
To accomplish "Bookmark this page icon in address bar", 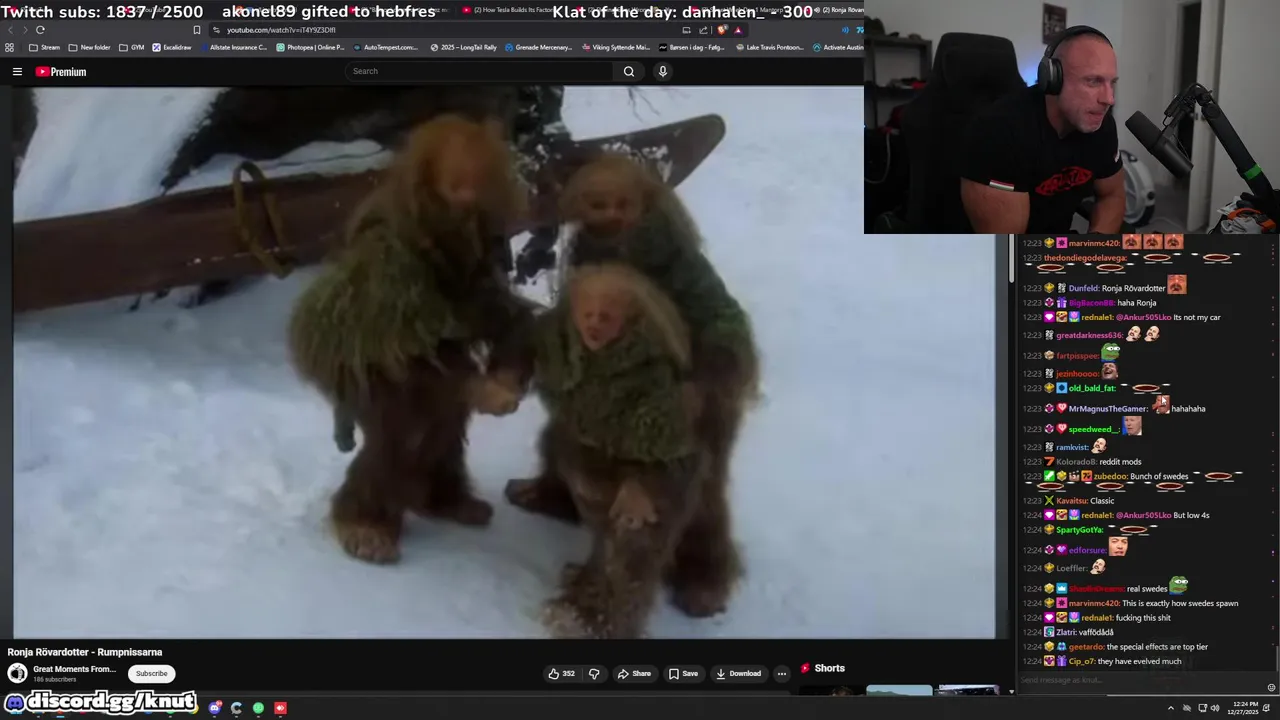I will [x=196, y=30].
